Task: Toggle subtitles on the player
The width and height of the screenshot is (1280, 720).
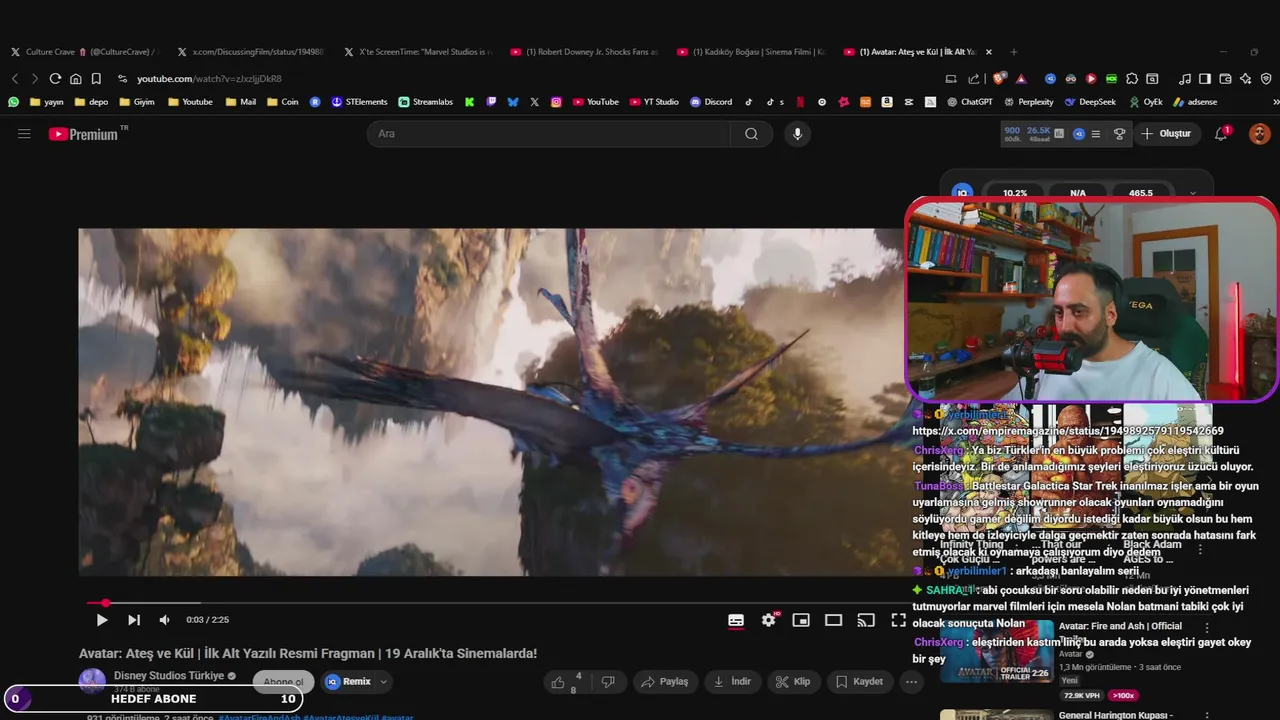Action: 736,620
